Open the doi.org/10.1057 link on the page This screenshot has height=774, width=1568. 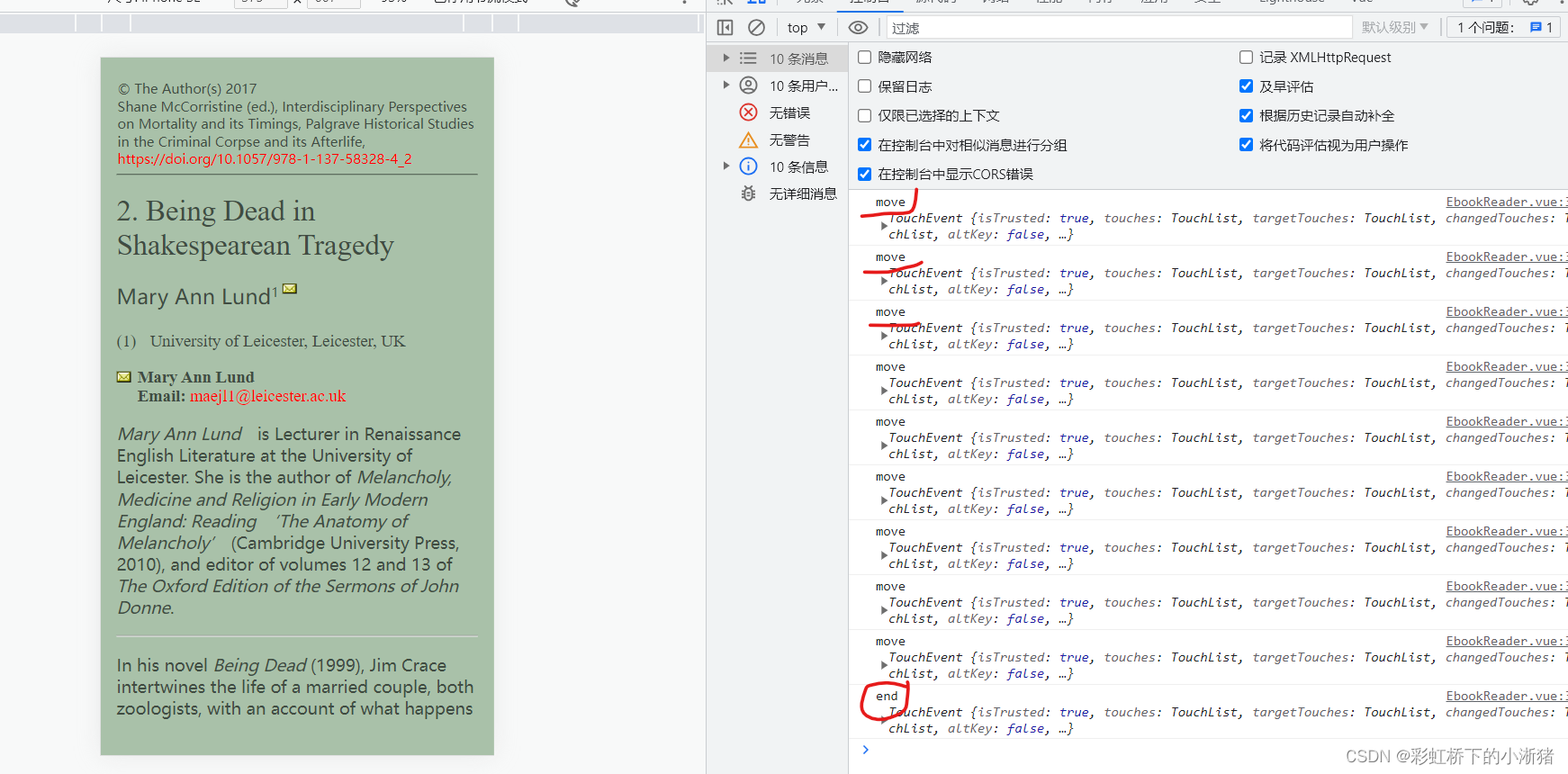pos(265,159)
